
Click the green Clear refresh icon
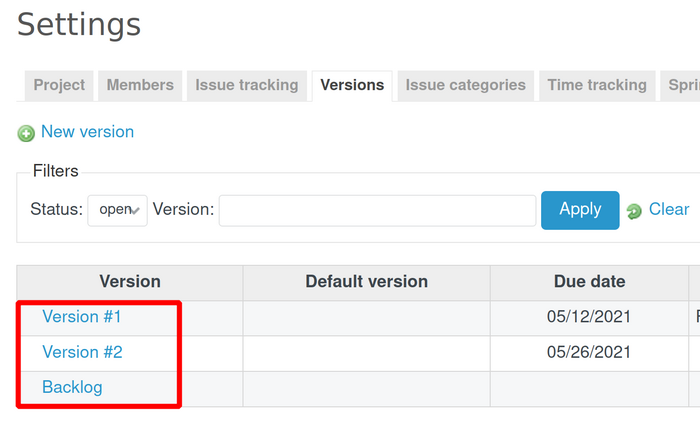coord(634,211)
